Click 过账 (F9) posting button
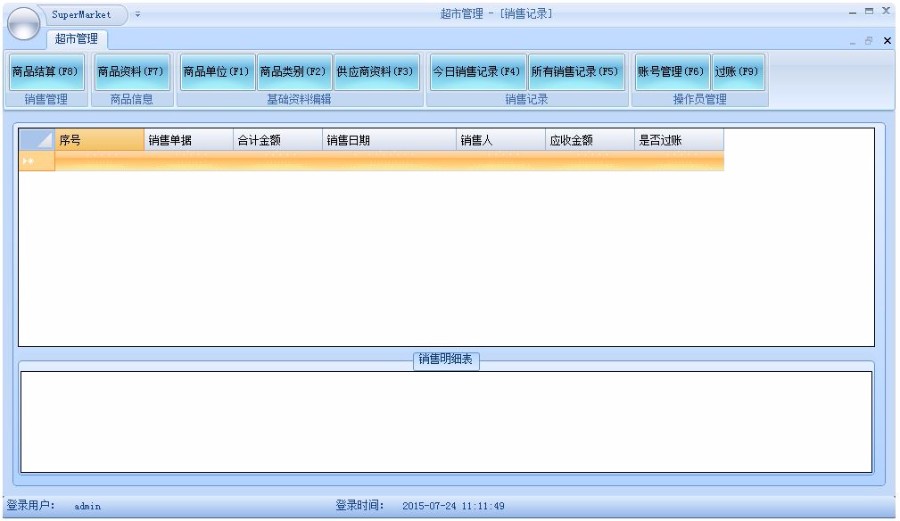 (x=738, y=72)
